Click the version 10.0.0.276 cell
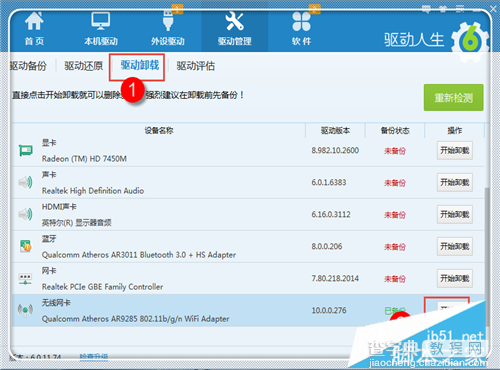 coord(329,310)
